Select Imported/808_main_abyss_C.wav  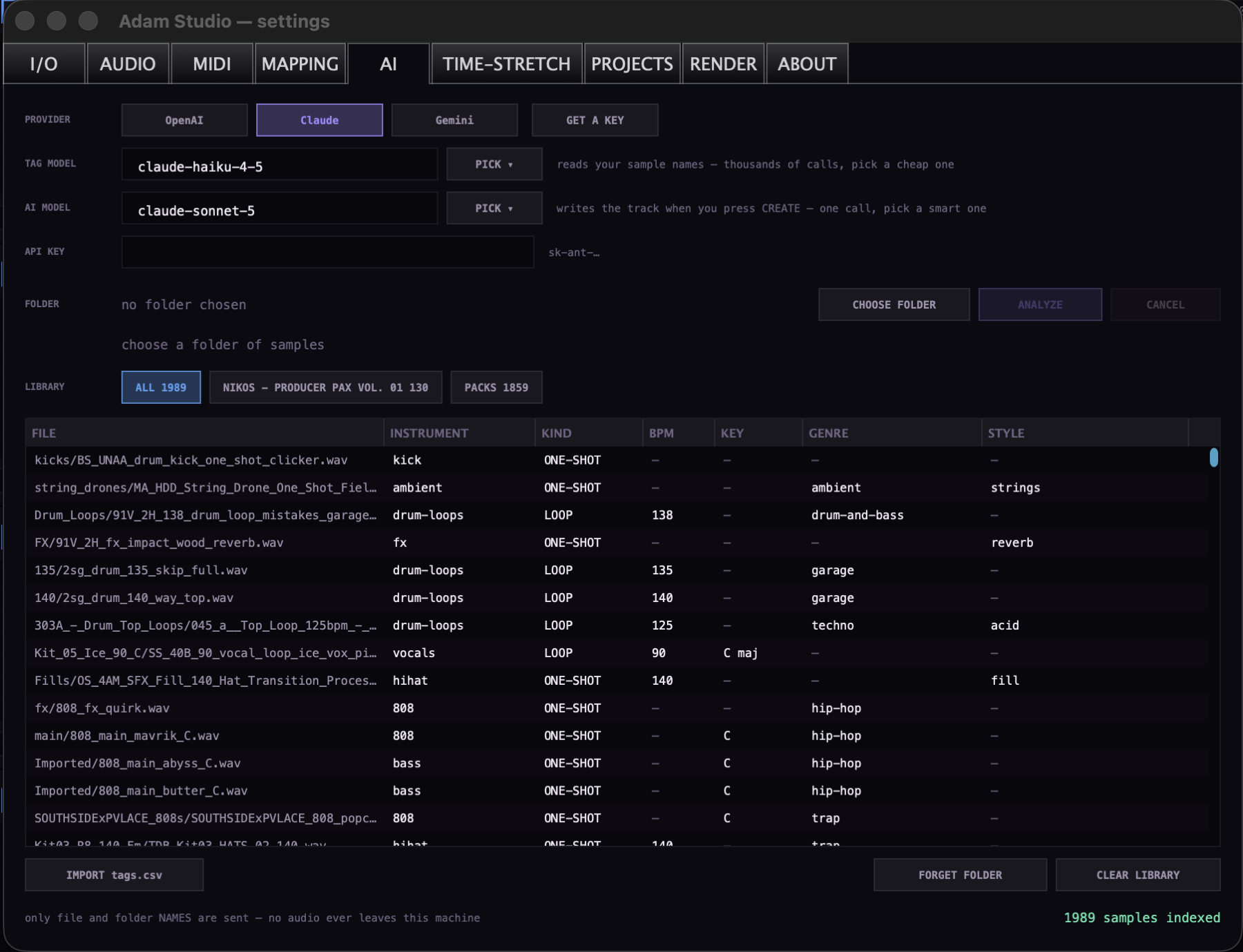coord(617,764)
